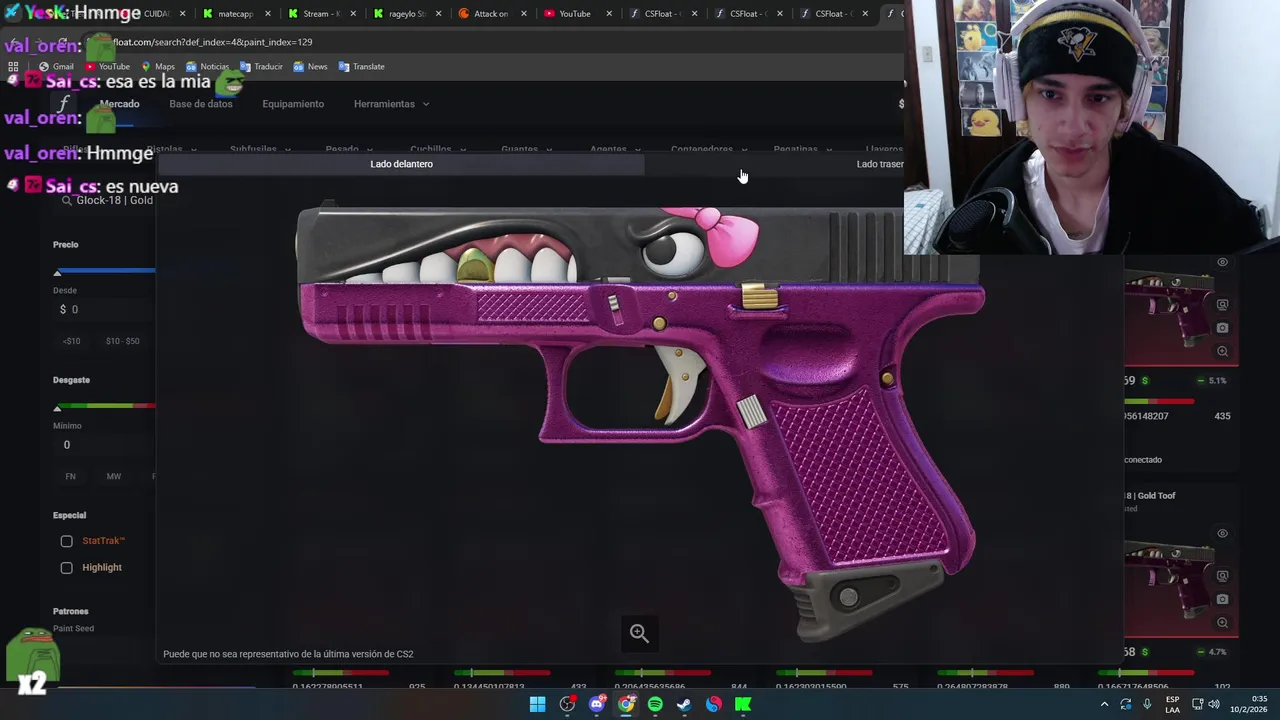Click the browser address bar URL
The height and width of the screenshot is (720, 1280).
pyautogui.click(x=212, y=42)
